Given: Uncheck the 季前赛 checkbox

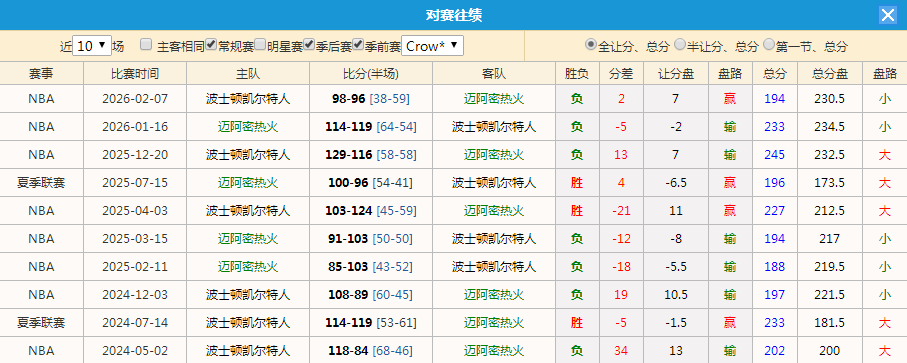Looking at the screenshot, I should click(x=359, y=45).
